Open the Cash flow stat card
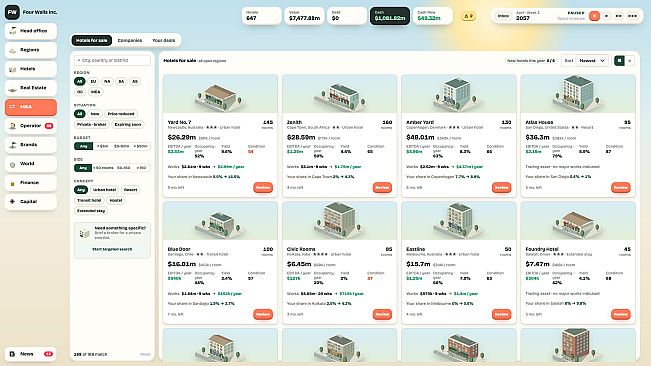The width and height of the screenshot is (651, 366). point(433,16)
